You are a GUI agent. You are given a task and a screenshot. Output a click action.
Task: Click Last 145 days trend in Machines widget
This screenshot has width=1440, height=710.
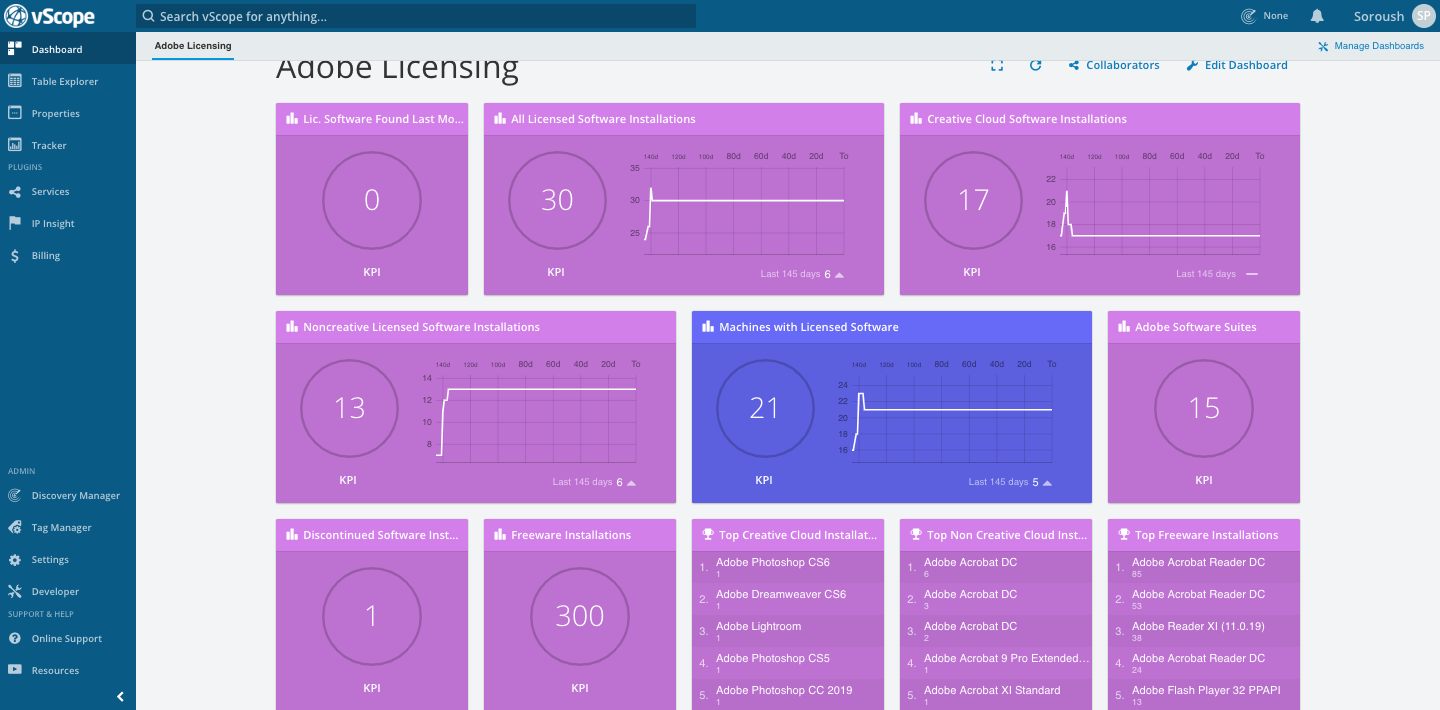point(1010,482)
